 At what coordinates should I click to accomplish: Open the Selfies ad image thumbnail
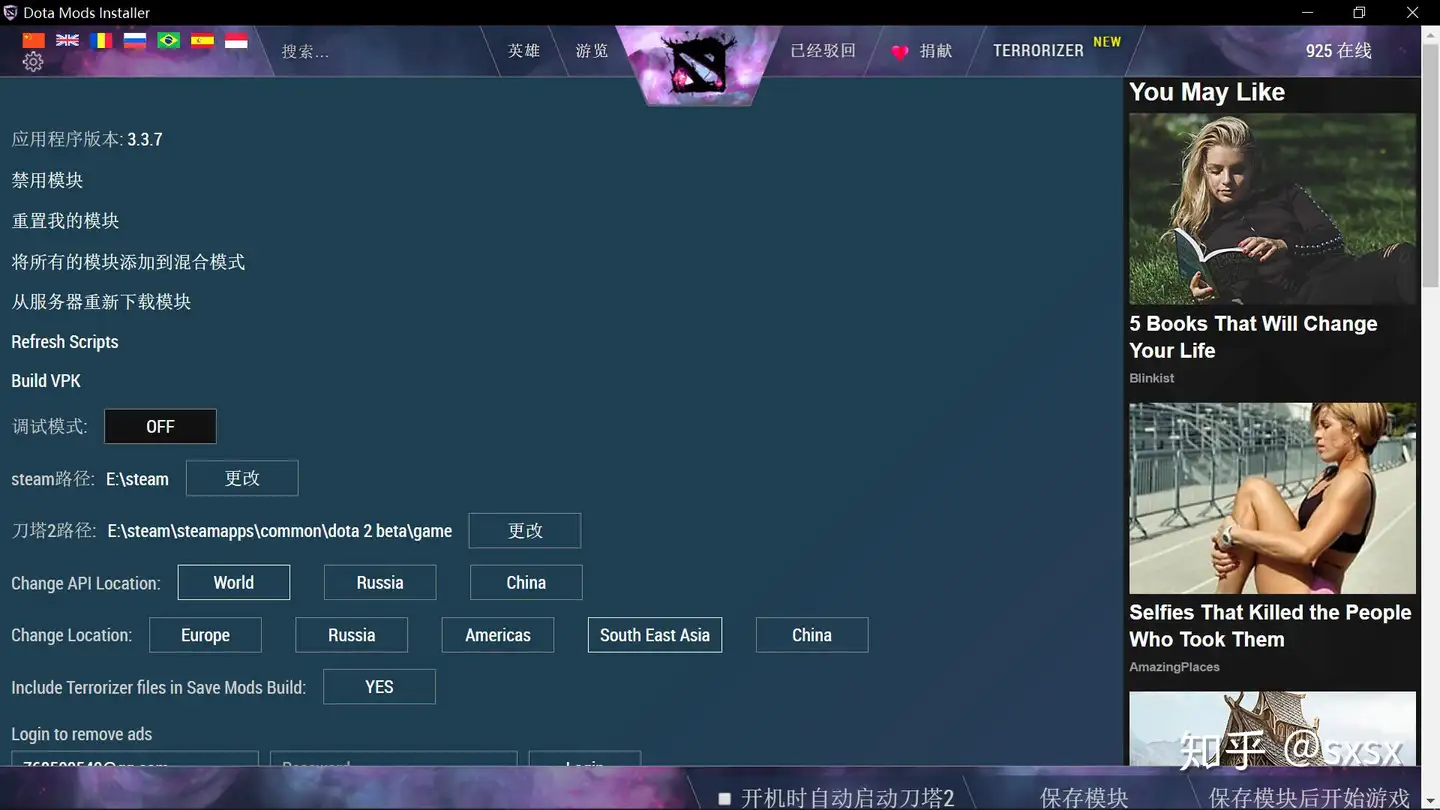pos(1272,498)
